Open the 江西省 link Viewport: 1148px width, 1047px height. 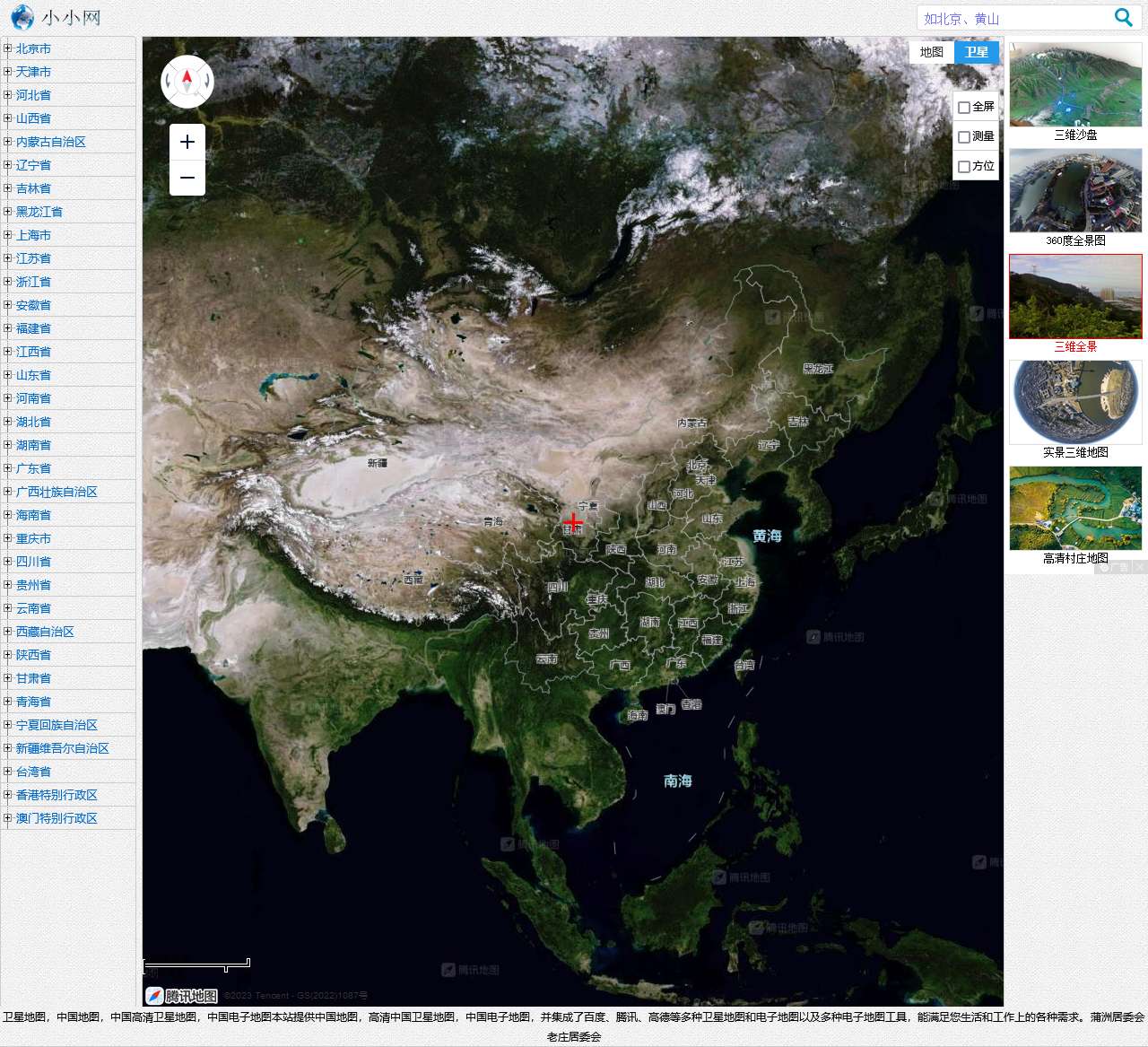coord(33,352)
